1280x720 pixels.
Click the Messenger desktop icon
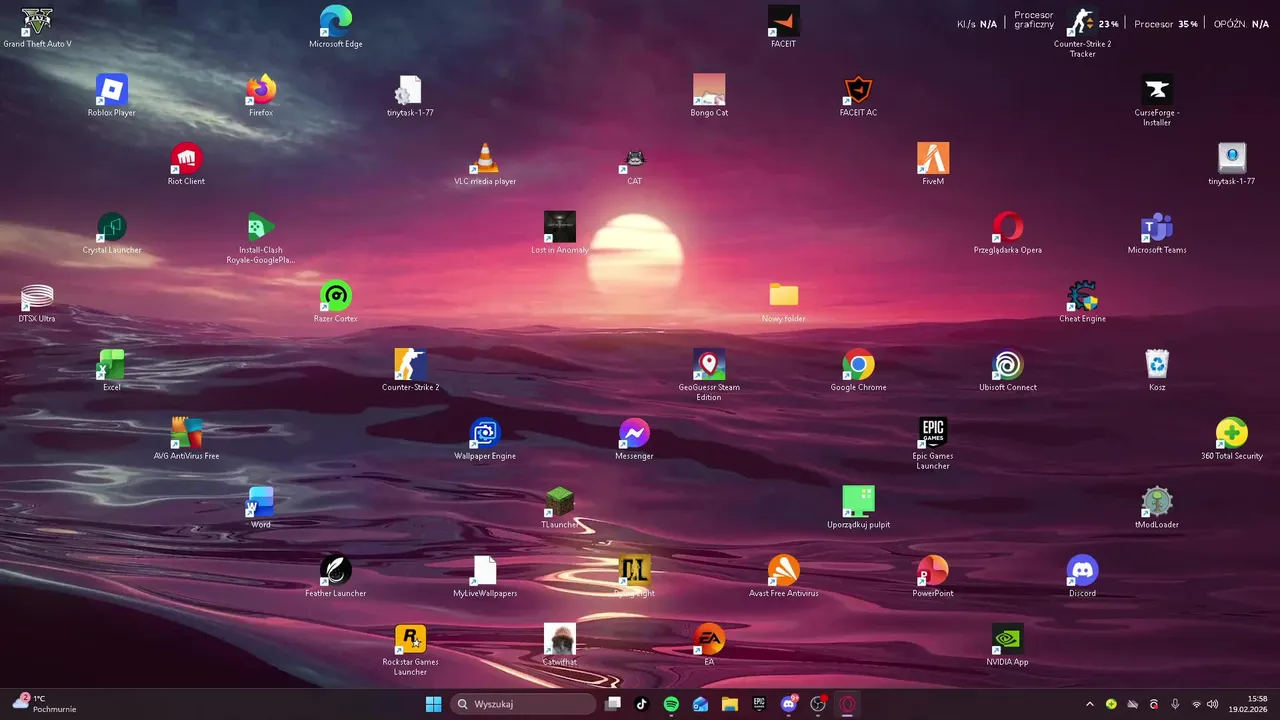pyautogui.click(x=634, y=439)
